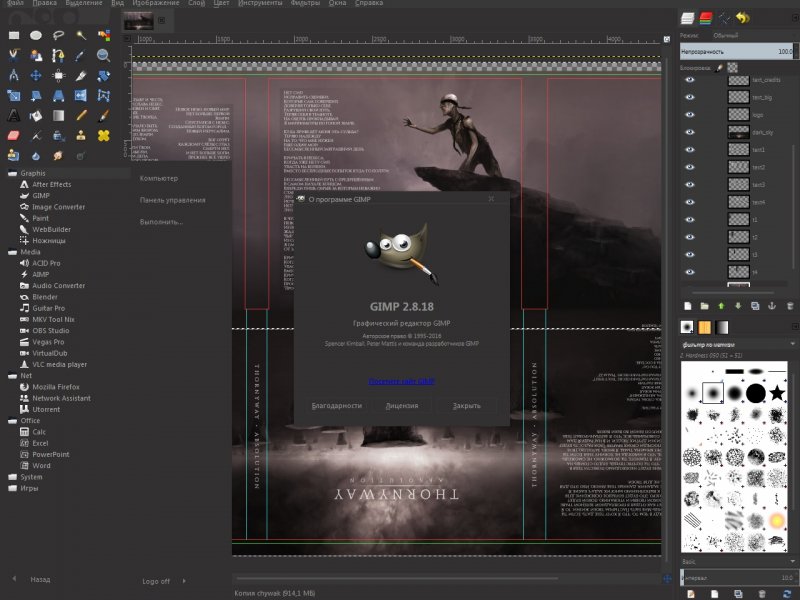Select the Blur/Sharpen droplet tool
Screen dimensions: 800x600
tap(36, 156)
